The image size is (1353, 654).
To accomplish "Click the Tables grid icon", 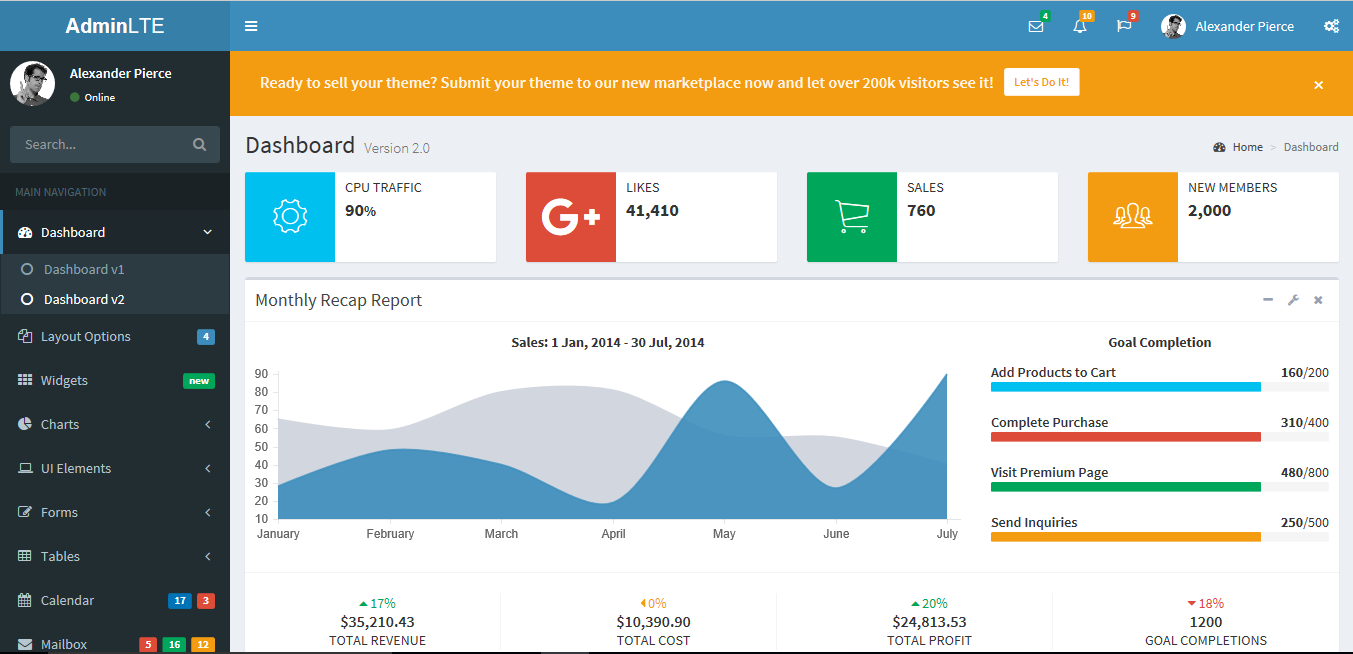I will coord(25,556).
